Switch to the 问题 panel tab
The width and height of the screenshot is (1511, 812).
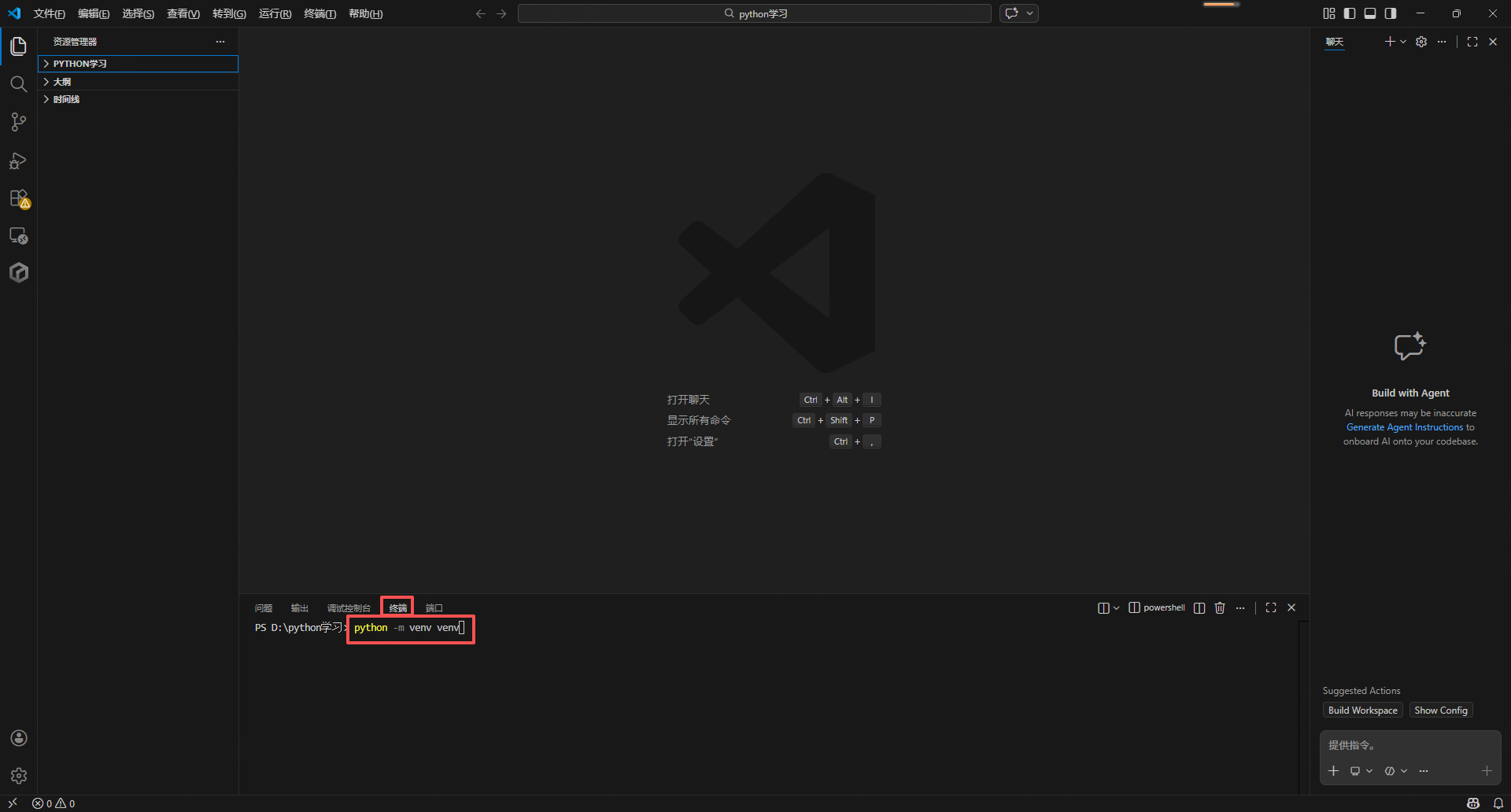tap(264, 608)
